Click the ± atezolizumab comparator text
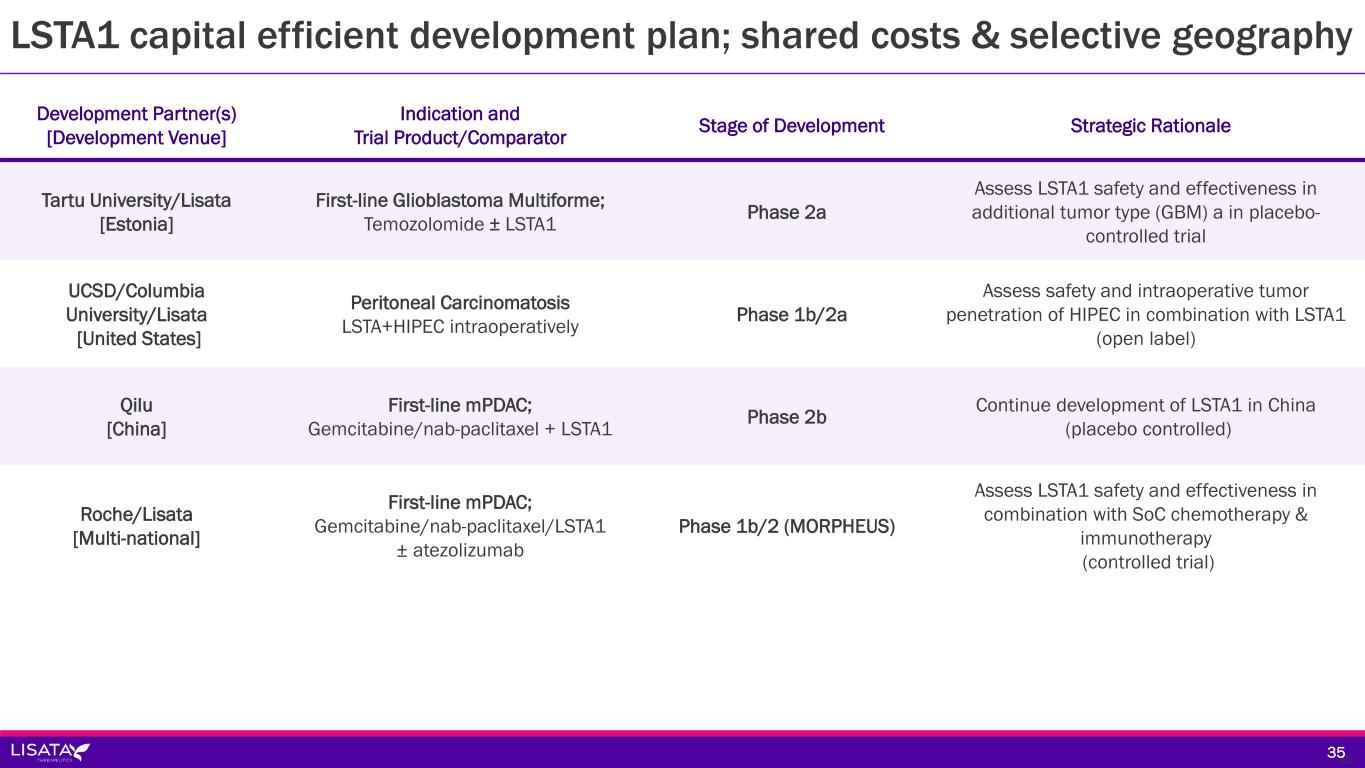The height and width of the screenshot is (768, 1365). click(460, 550)
